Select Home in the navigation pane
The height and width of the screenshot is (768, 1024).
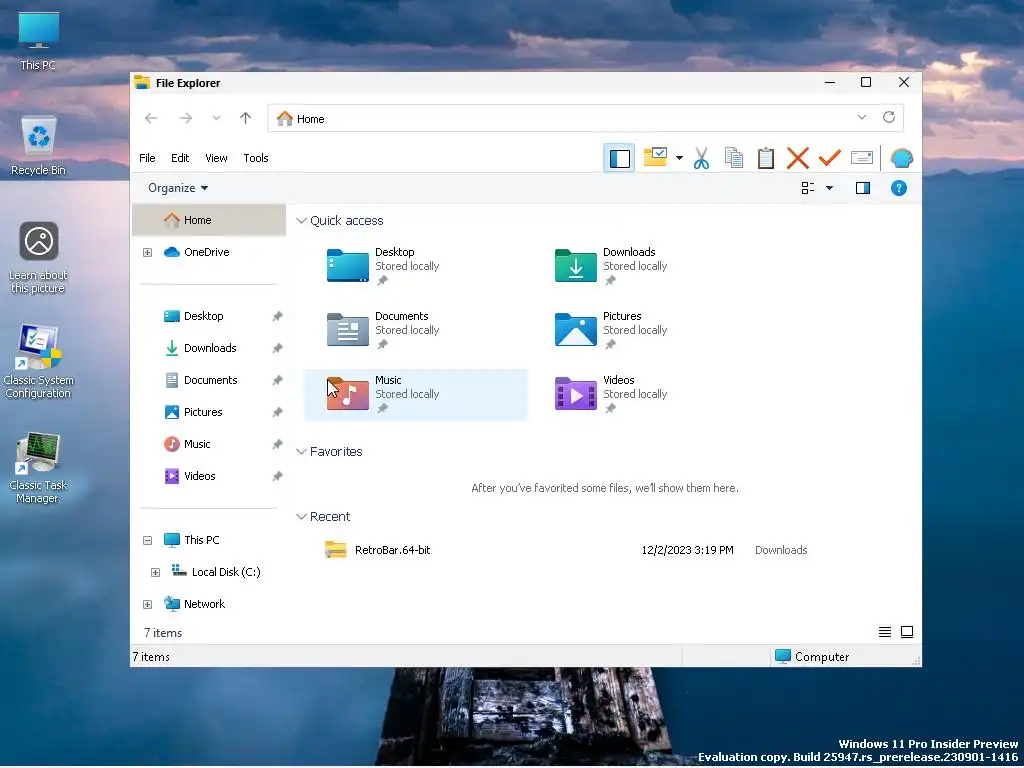pos(209,220)
